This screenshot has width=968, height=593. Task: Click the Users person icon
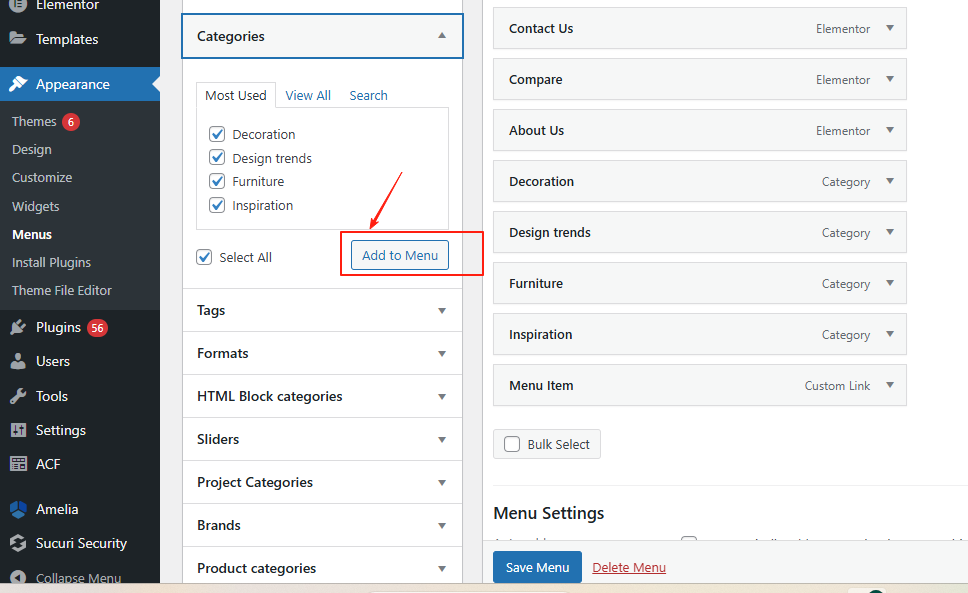pyautogui.click(x=18, y=361)
